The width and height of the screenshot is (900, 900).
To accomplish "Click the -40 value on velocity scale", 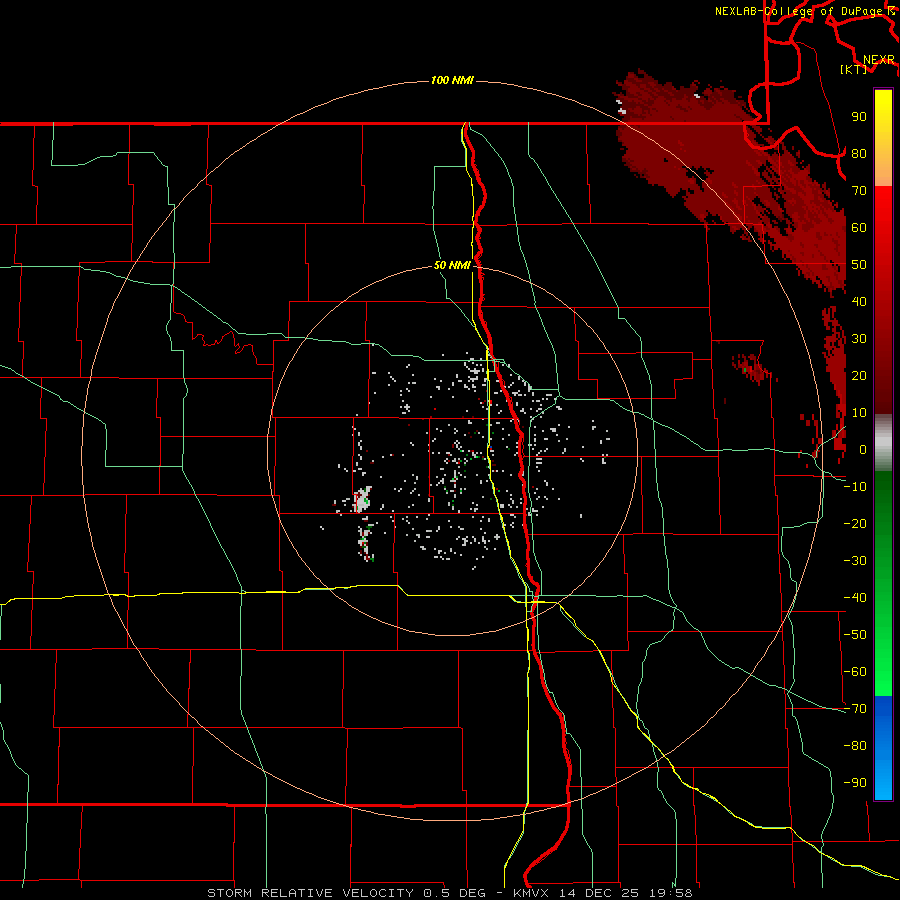I will tap(855, 598).
